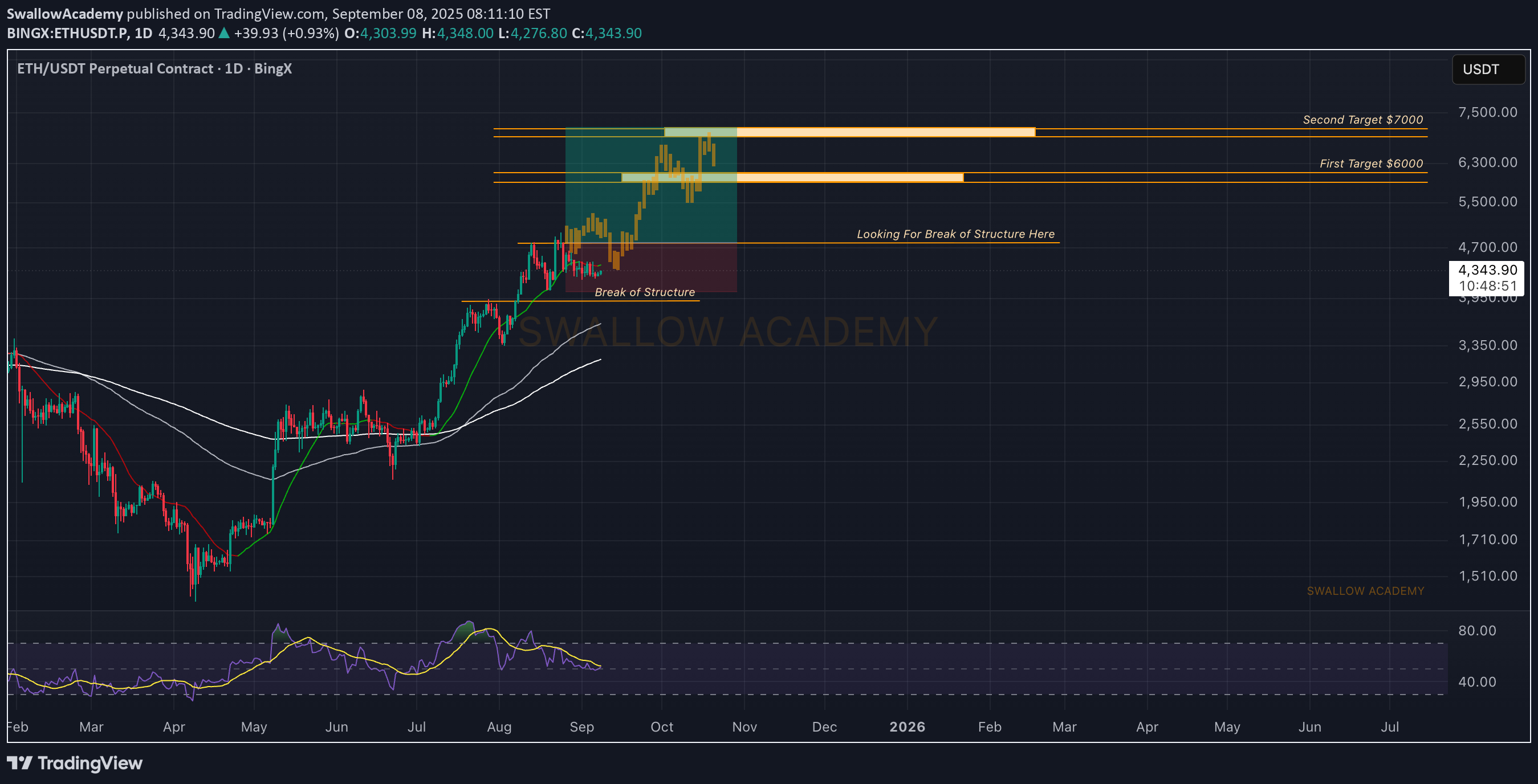The width and height of the screenshot is (1538, 784).
Task: Click the 2,250.00 price axis label
Action: (x=1487, y=460)
